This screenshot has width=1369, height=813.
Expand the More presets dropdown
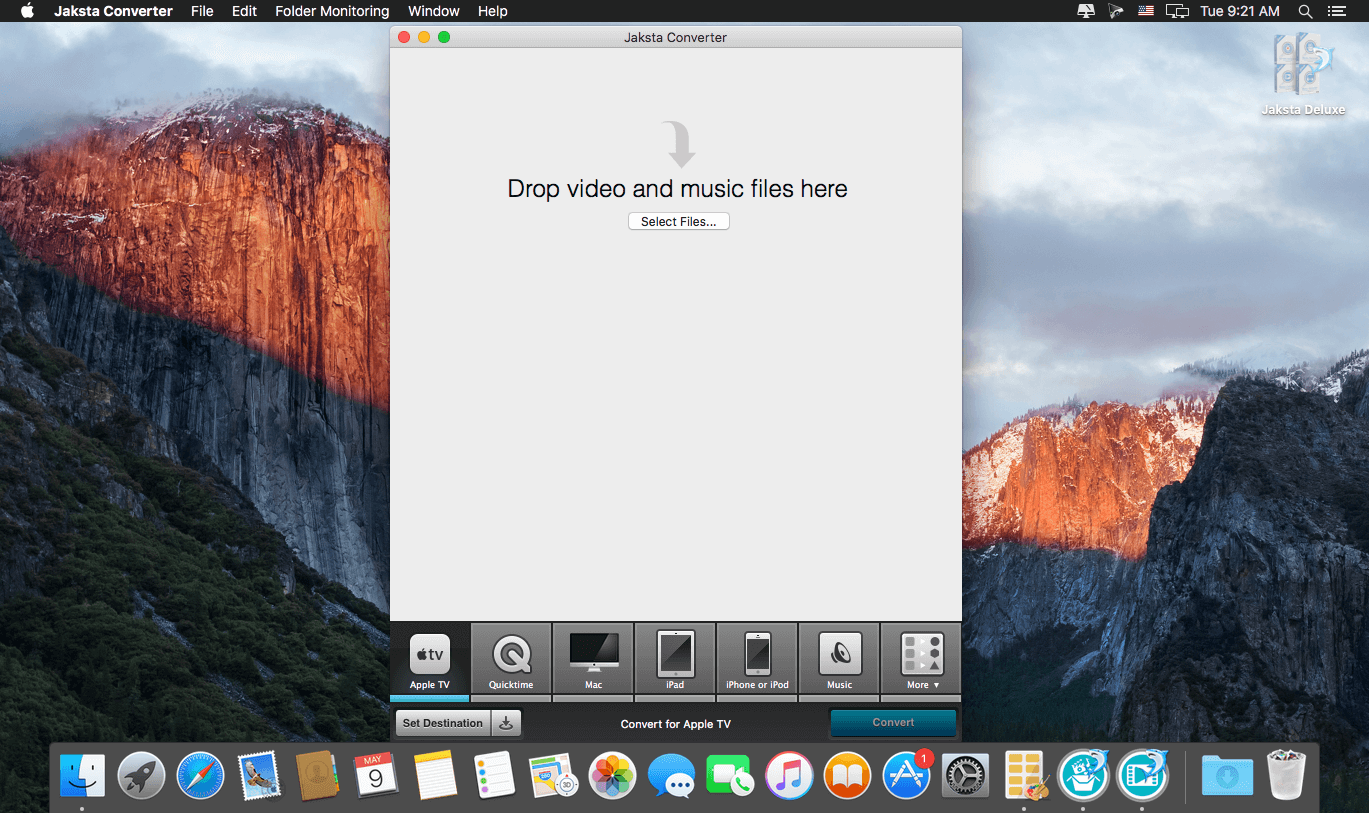[x=922, y=659]
